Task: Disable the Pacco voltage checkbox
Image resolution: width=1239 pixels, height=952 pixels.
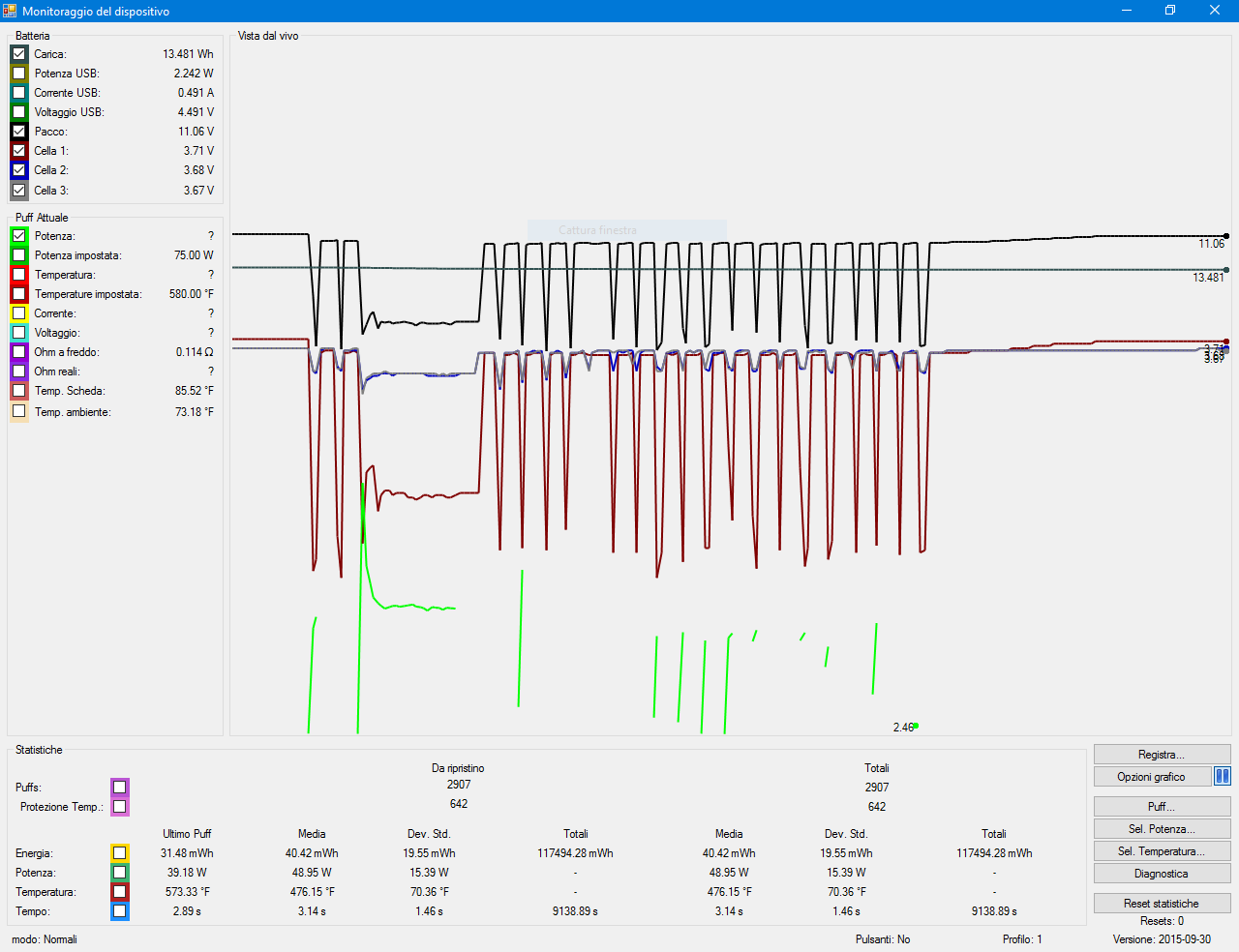Action: coord(19,132)
